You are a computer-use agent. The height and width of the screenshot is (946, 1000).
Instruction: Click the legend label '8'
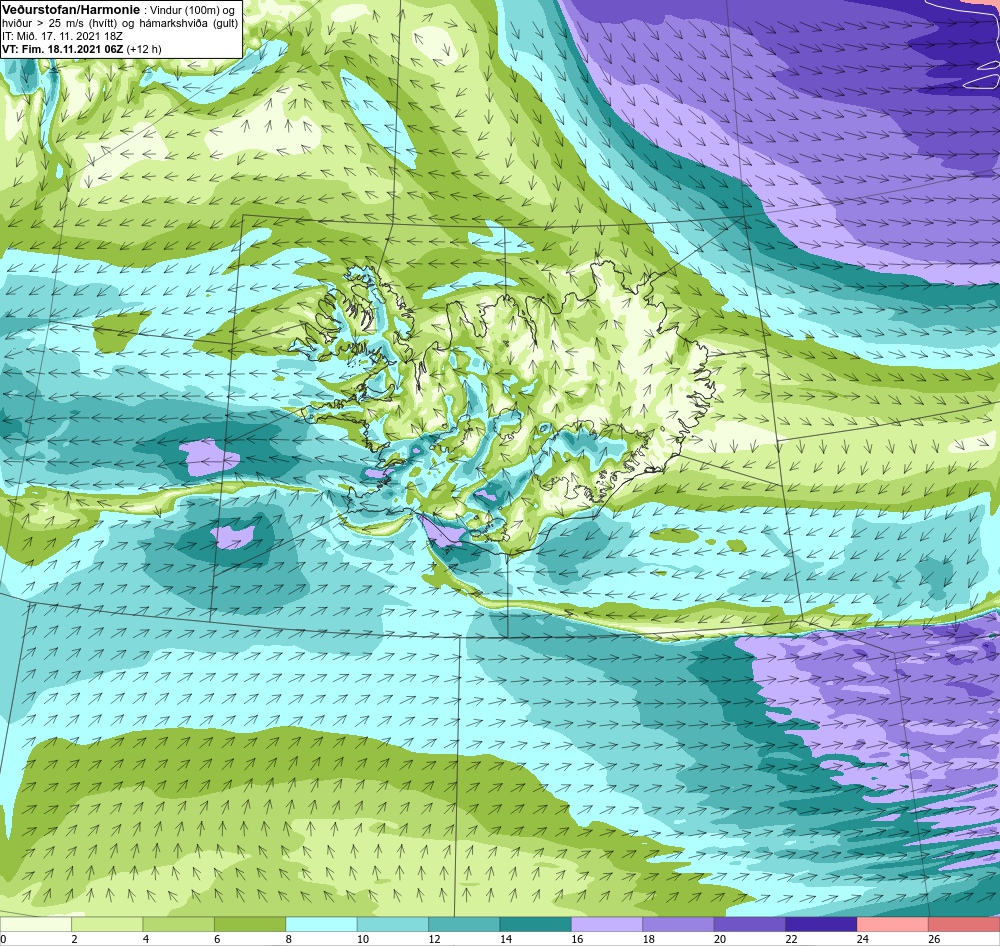pyautogui.click(x=289, y=938)
